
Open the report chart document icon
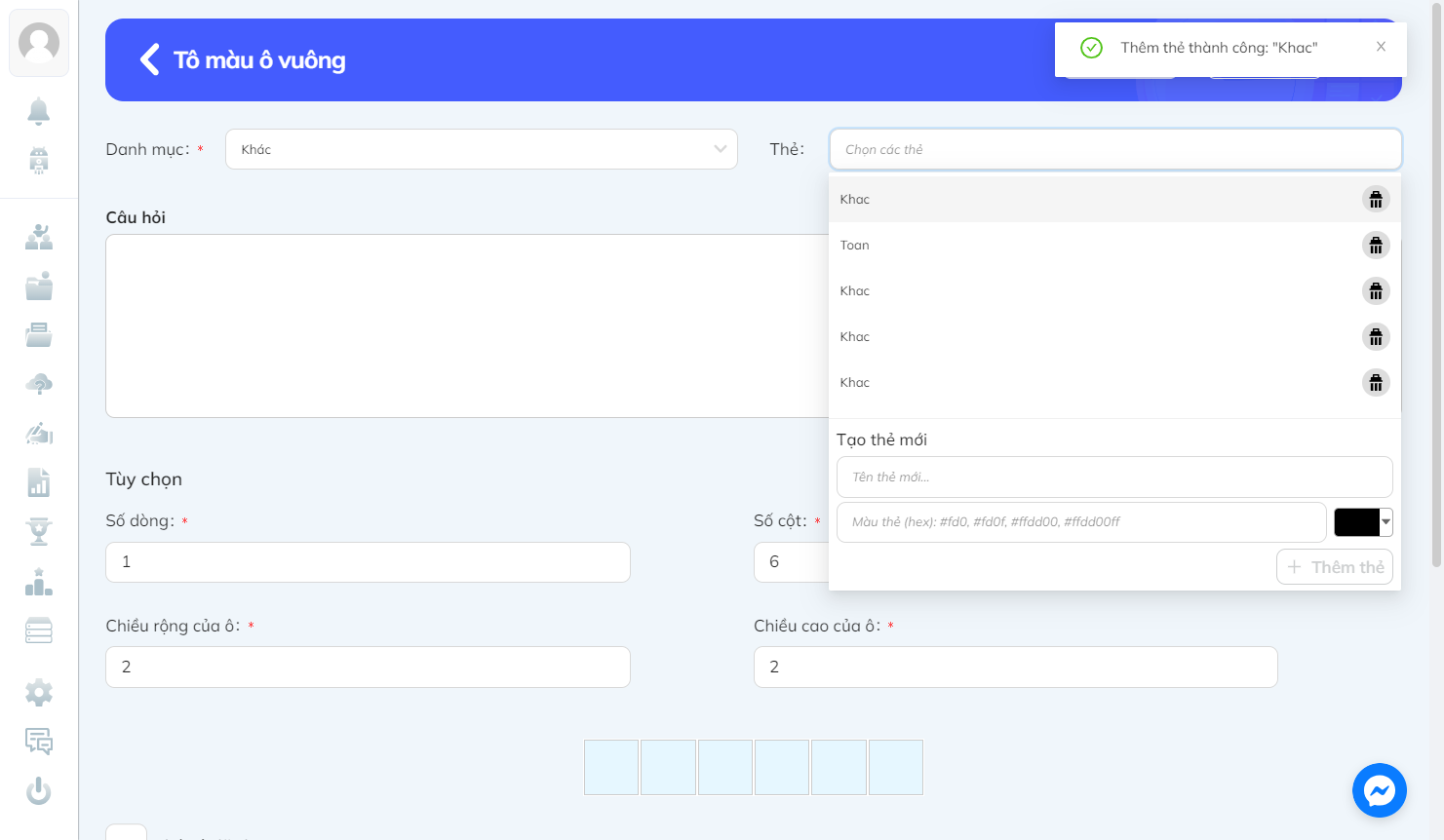39,482
